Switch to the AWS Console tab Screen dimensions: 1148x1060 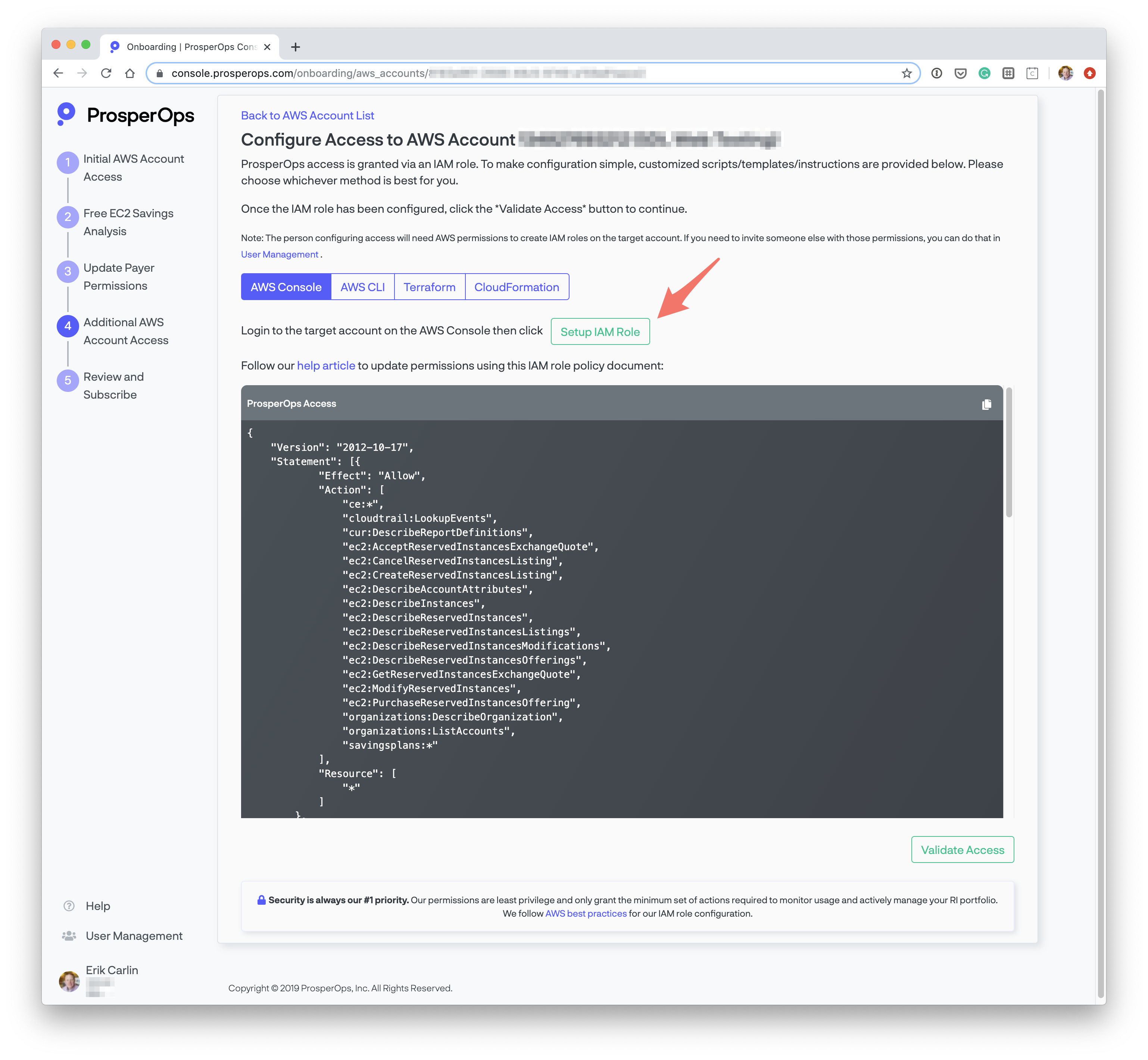click(x=286, y=287)
